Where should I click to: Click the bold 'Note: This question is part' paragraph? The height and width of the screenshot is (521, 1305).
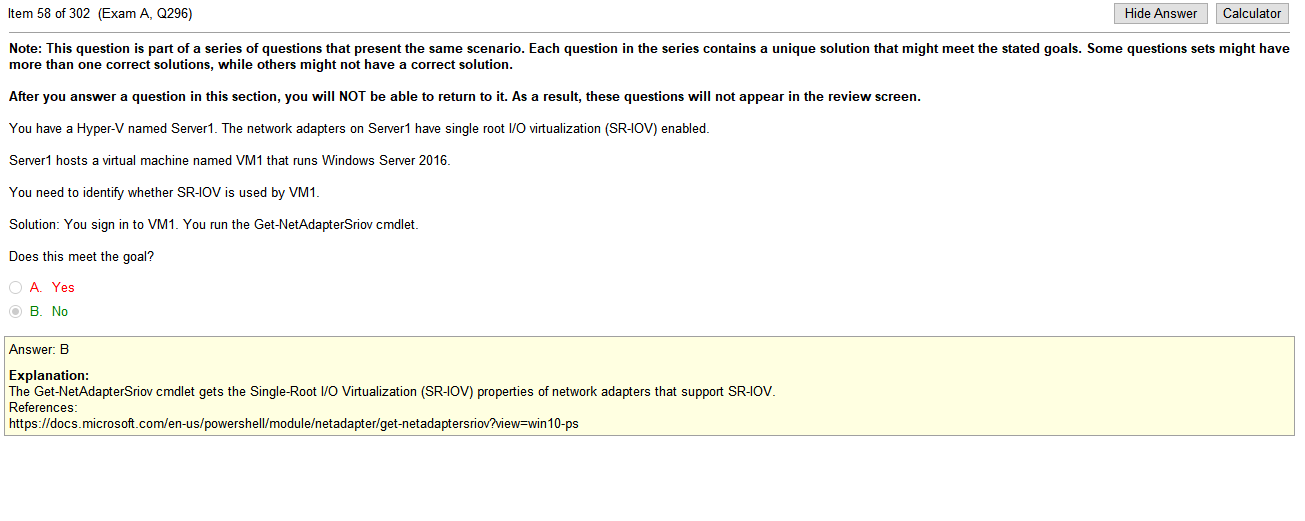[x=649, y=56]
